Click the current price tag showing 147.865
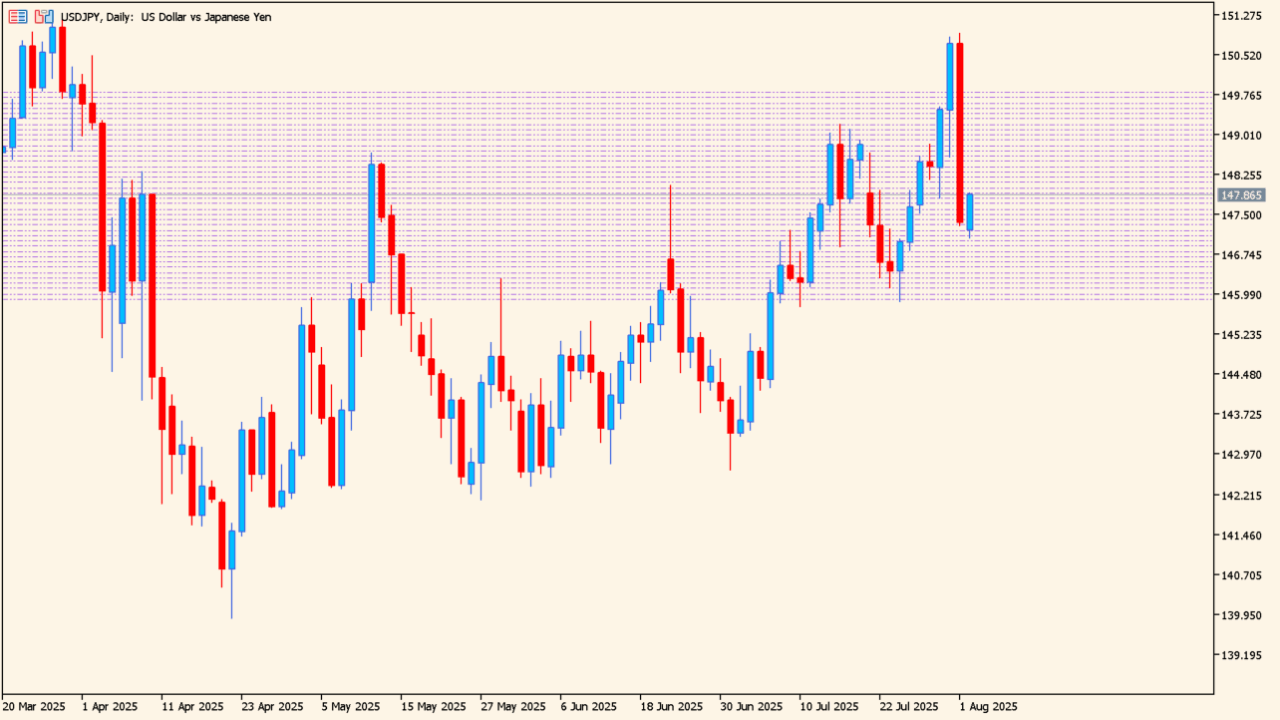The image size is (1280, 720). point(1241,196)
